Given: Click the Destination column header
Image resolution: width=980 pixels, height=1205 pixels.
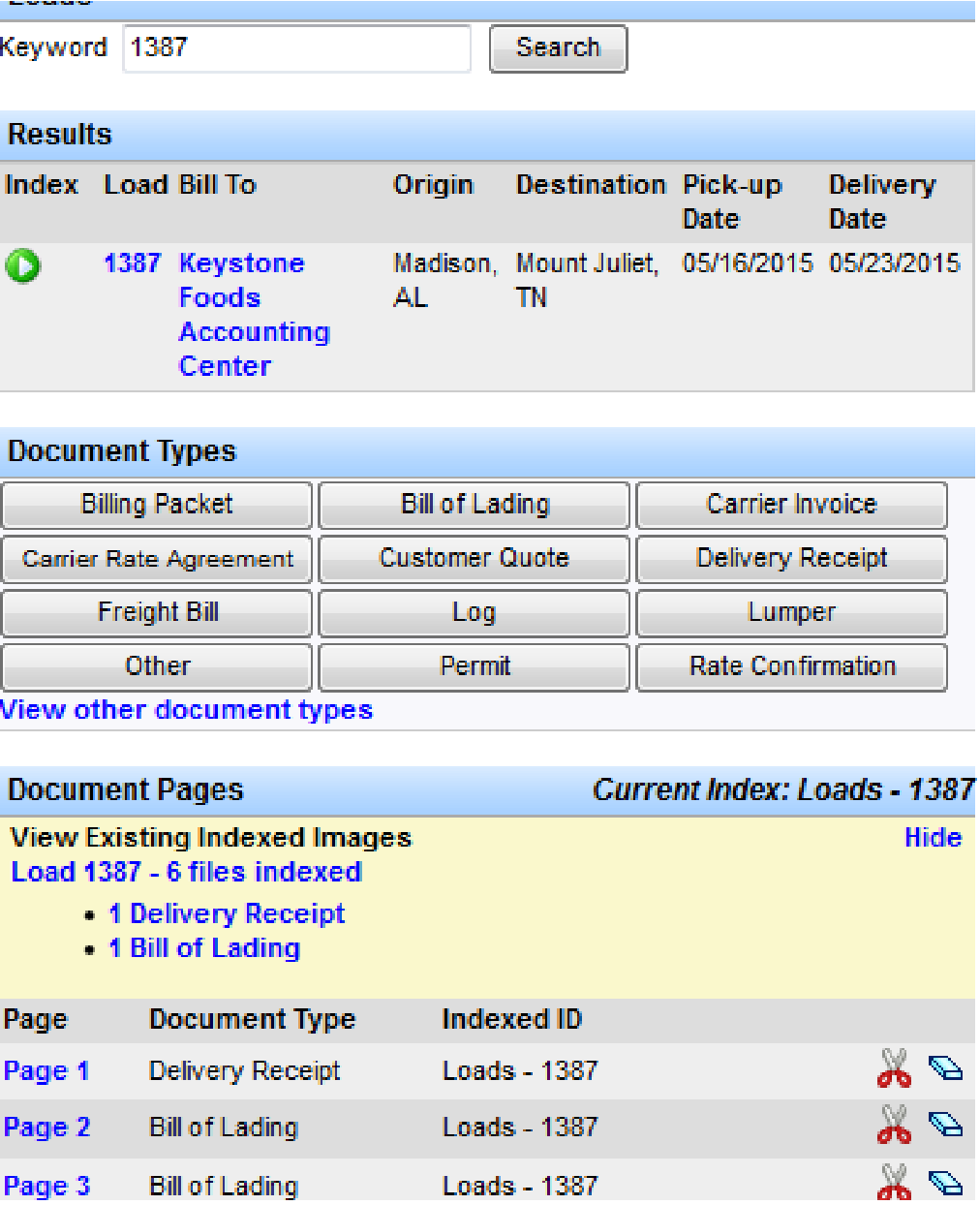Looking at the screenshot, I should (x=591, y=185).
